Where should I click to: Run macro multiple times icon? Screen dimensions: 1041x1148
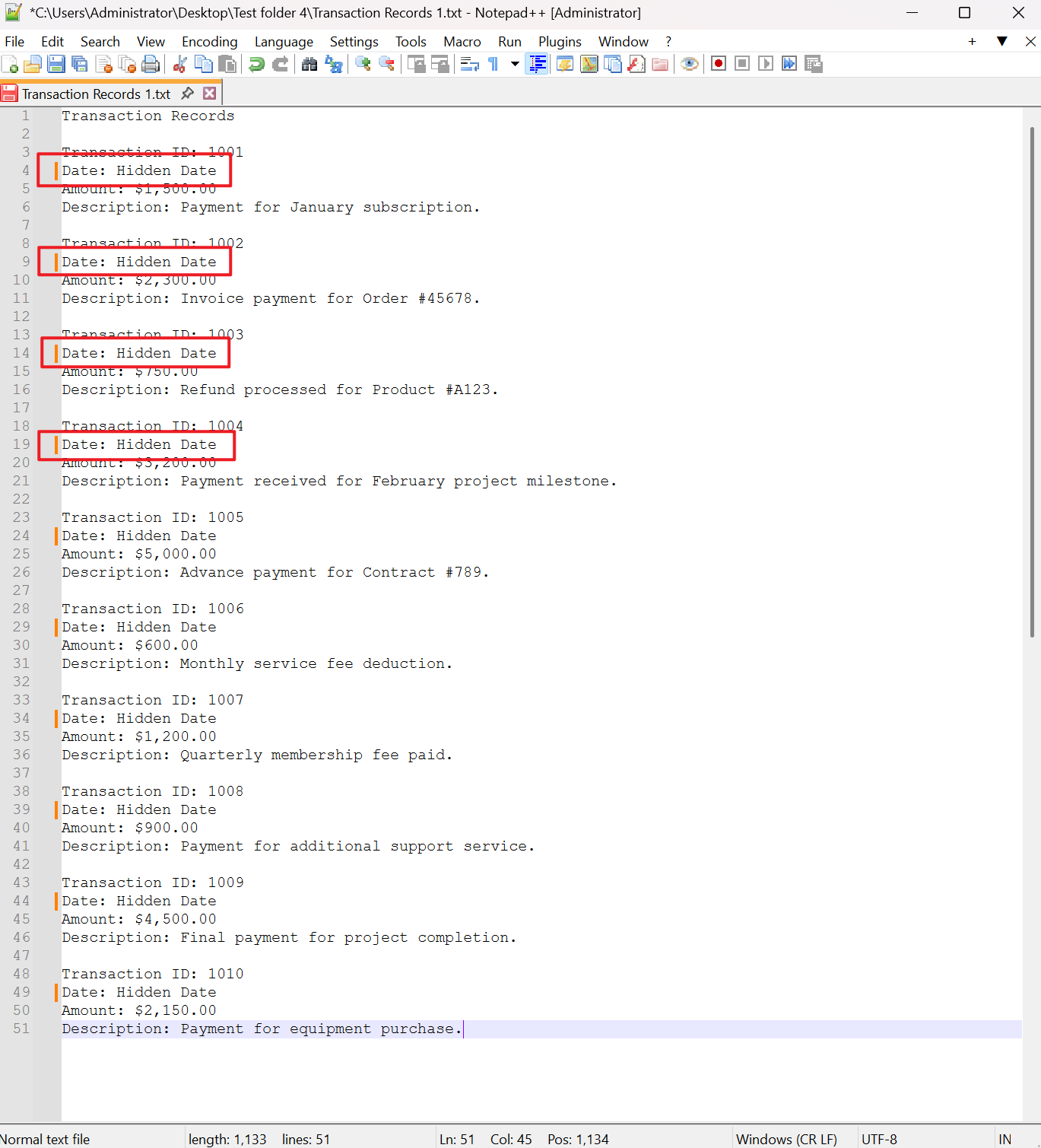tap(789, 64)
